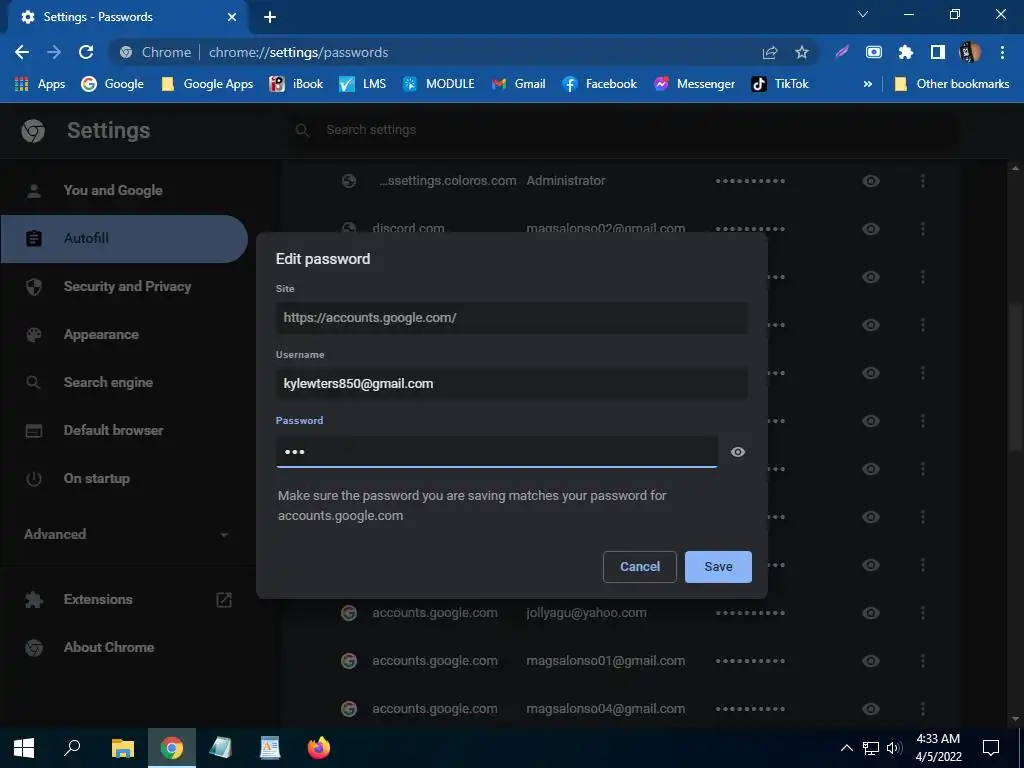
Task: Launch Firefox from the taskbar
Action: pos(319,748)
